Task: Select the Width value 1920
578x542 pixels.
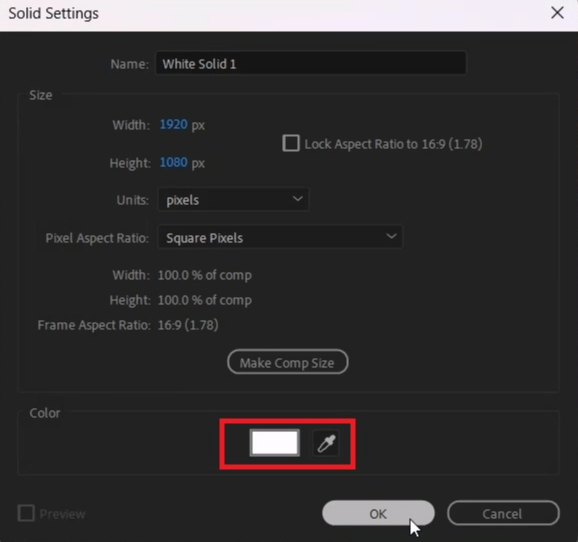Action: [x=174, y=124]
